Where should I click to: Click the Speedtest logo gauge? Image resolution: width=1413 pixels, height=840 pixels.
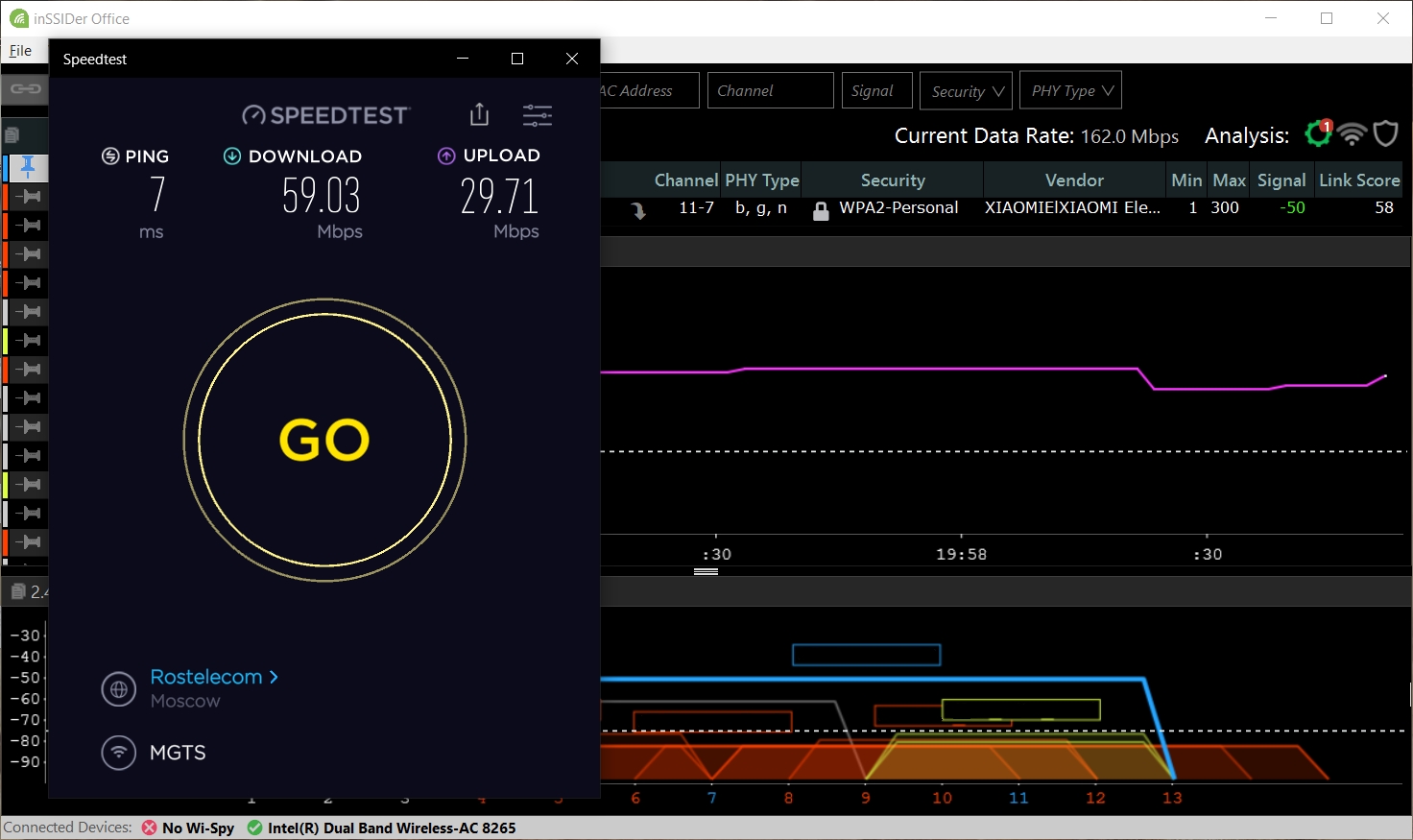253,115
